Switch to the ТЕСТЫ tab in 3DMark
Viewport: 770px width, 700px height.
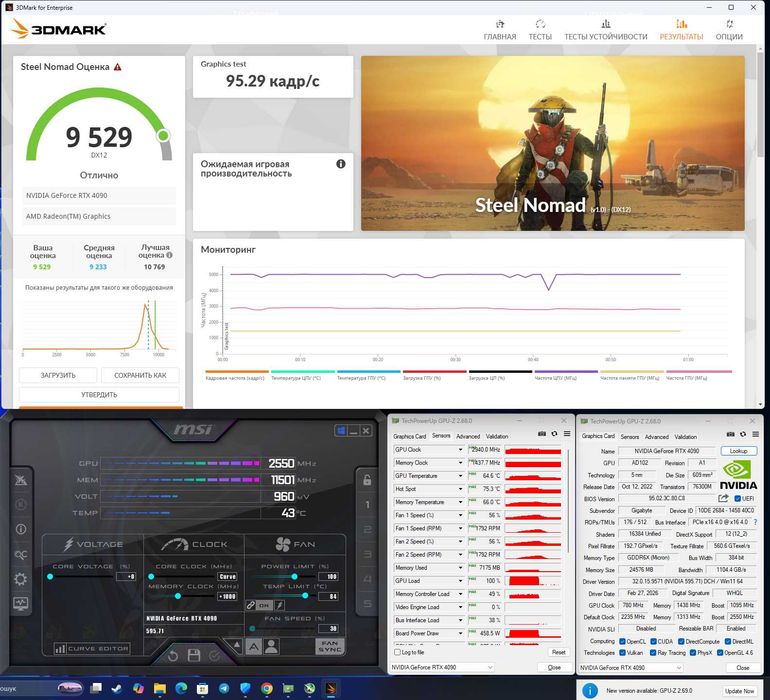(540, 30)
